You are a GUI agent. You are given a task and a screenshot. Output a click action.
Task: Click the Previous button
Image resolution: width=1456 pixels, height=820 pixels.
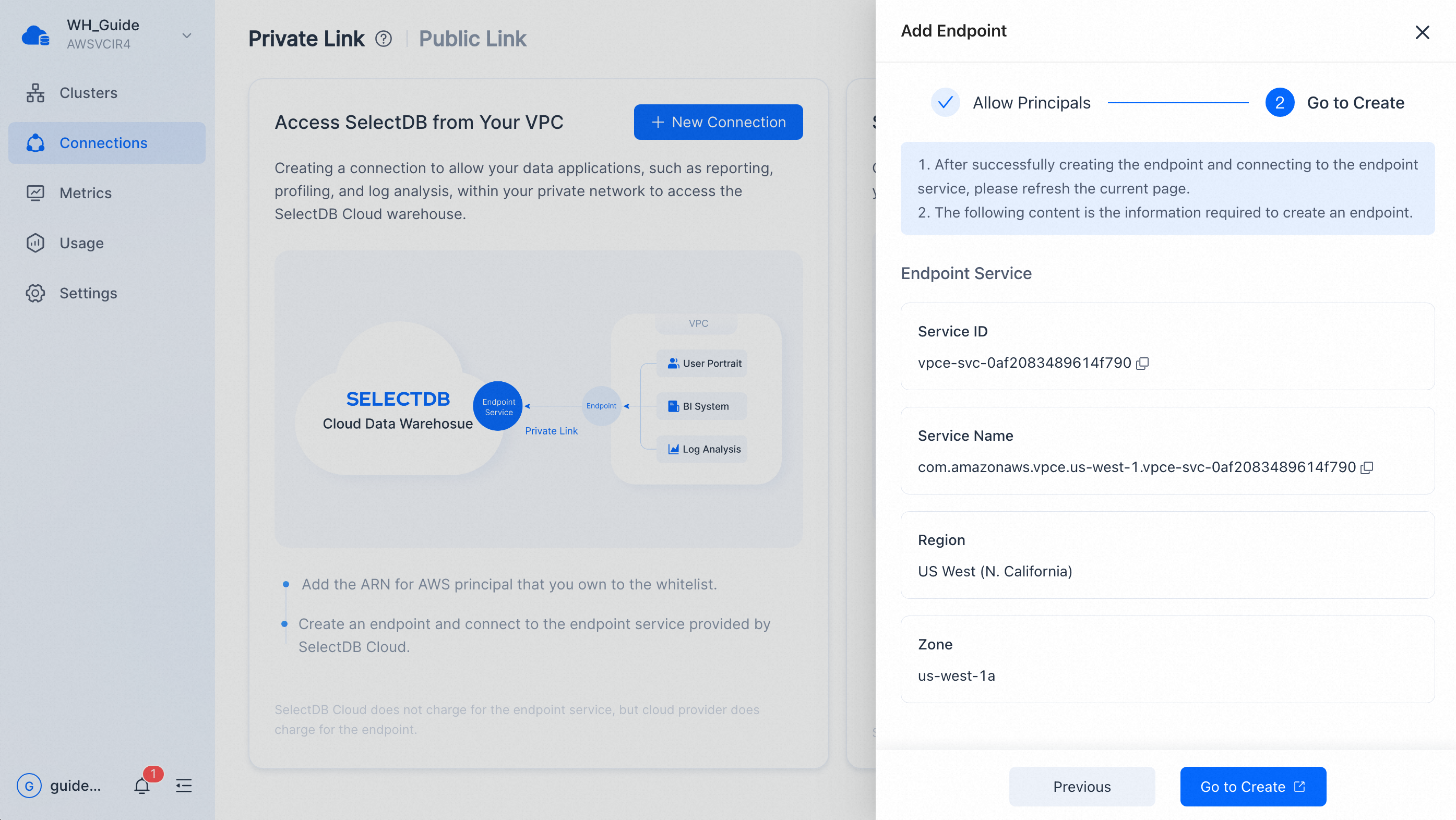coord(1081,787)
